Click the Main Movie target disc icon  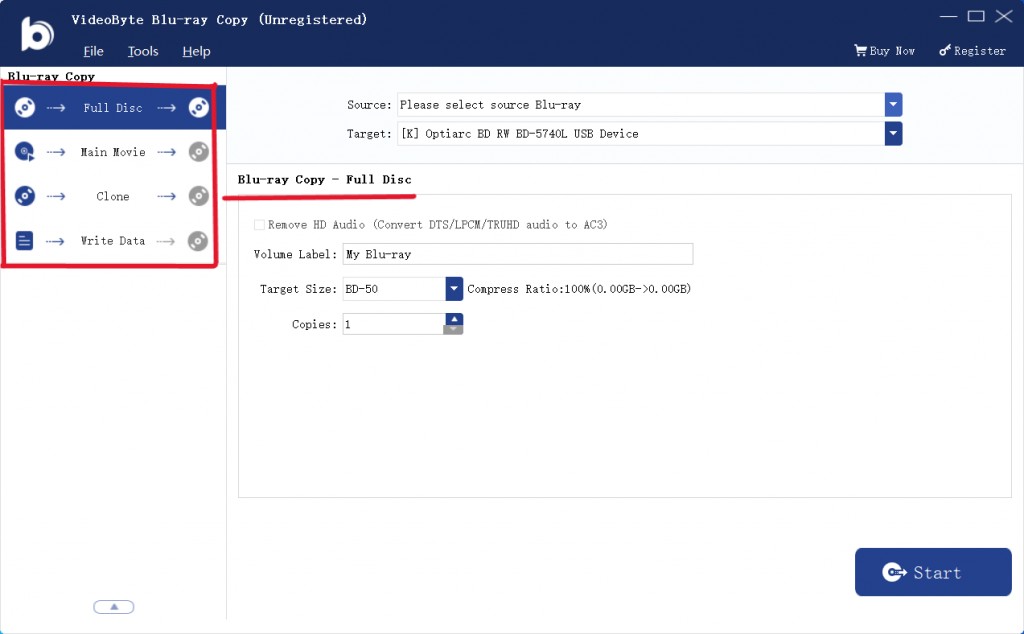199,152
